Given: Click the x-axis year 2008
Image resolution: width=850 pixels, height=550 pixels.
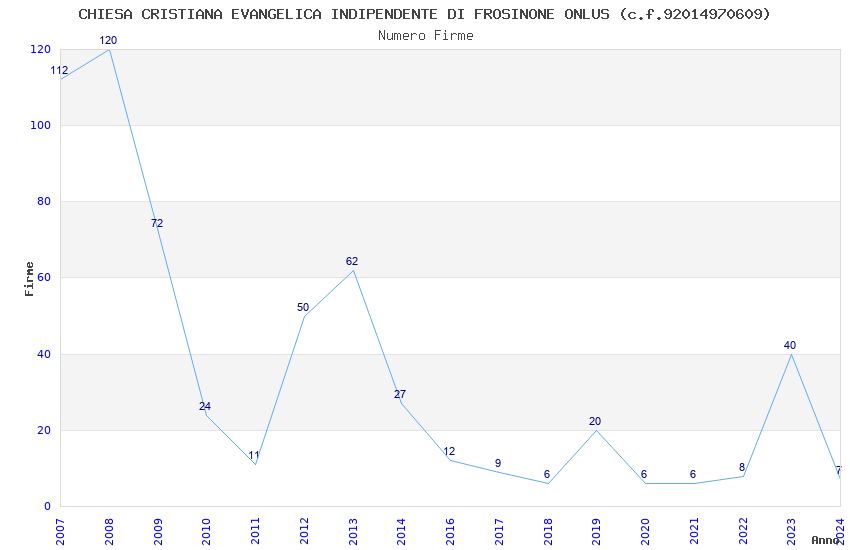Looking at the screenshot, I should 109,532.
